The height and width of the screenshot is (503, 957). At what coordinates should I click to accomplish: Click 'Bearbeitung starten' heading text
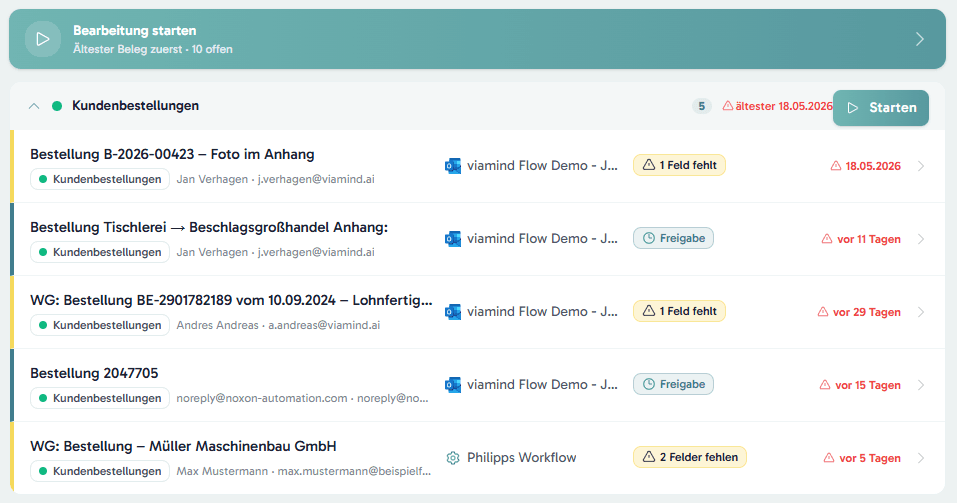[135, 31]
